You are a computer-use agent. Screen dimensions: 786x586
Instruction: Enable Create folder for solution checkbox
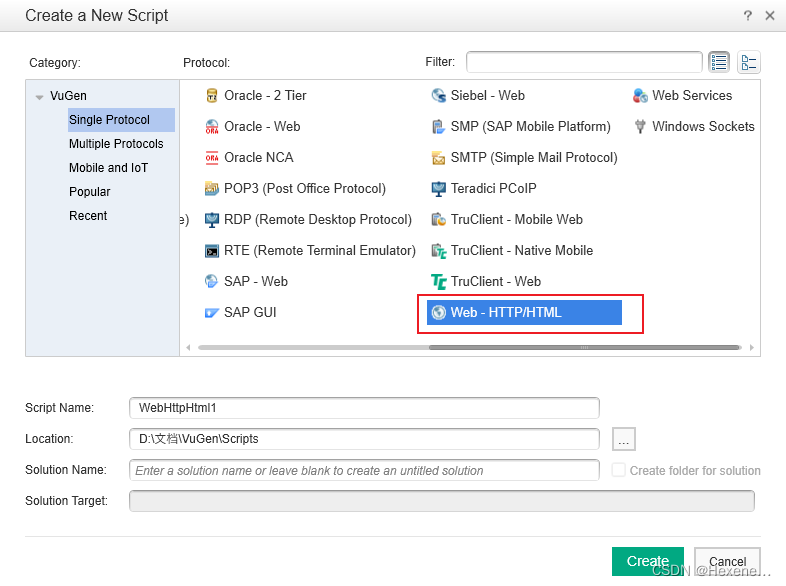619,470
